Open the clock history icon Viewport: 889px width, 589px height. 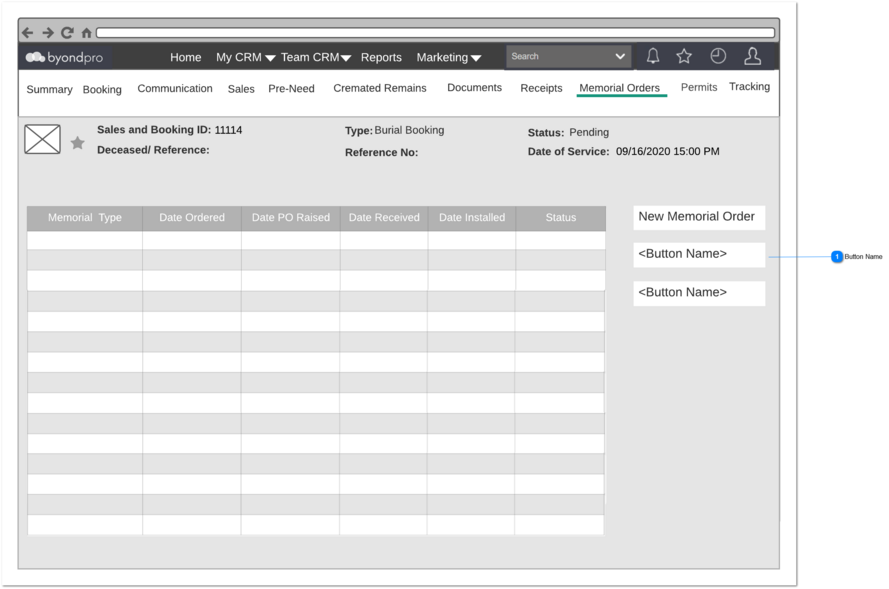(x=718, y=56)
